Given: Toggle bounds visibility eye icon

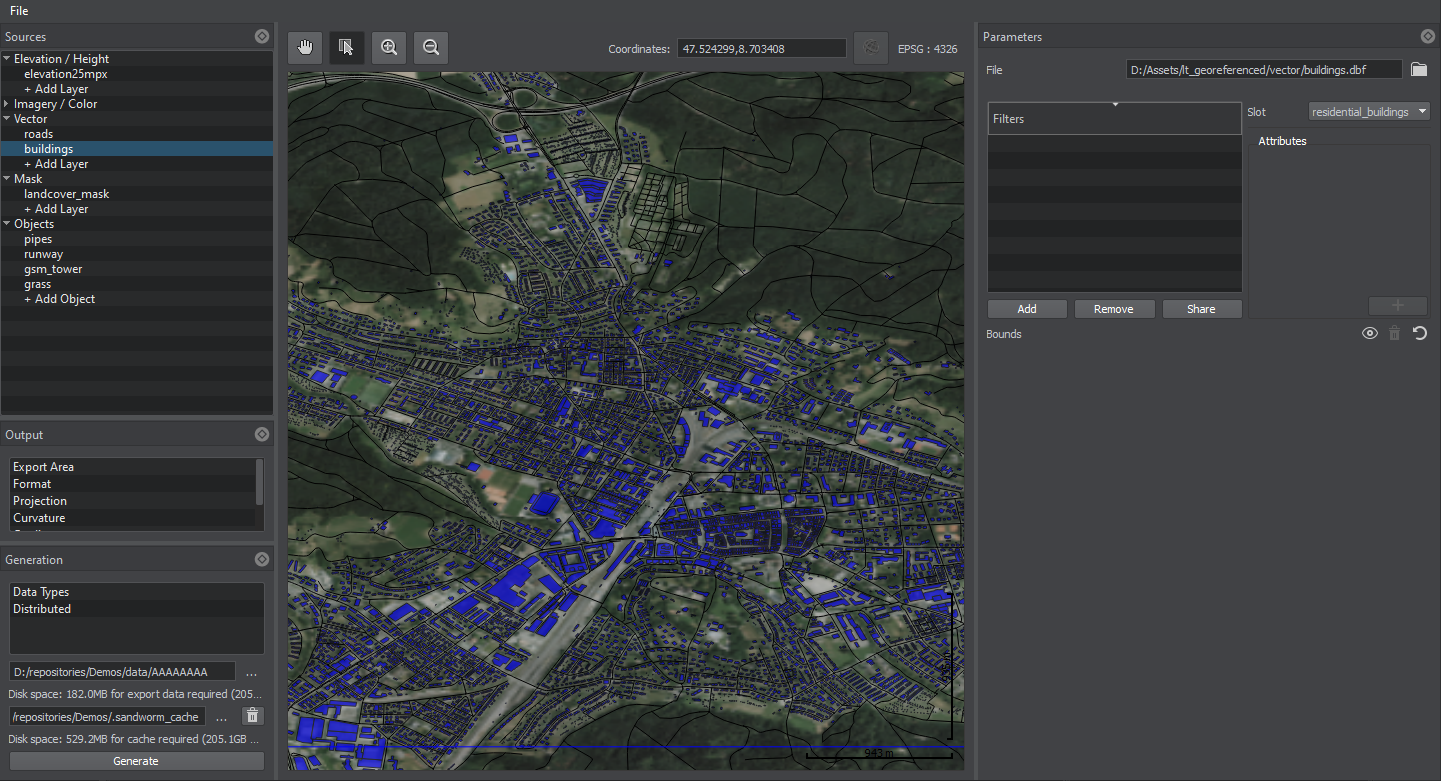Looking at the screenshot, I should (1370, 334).
